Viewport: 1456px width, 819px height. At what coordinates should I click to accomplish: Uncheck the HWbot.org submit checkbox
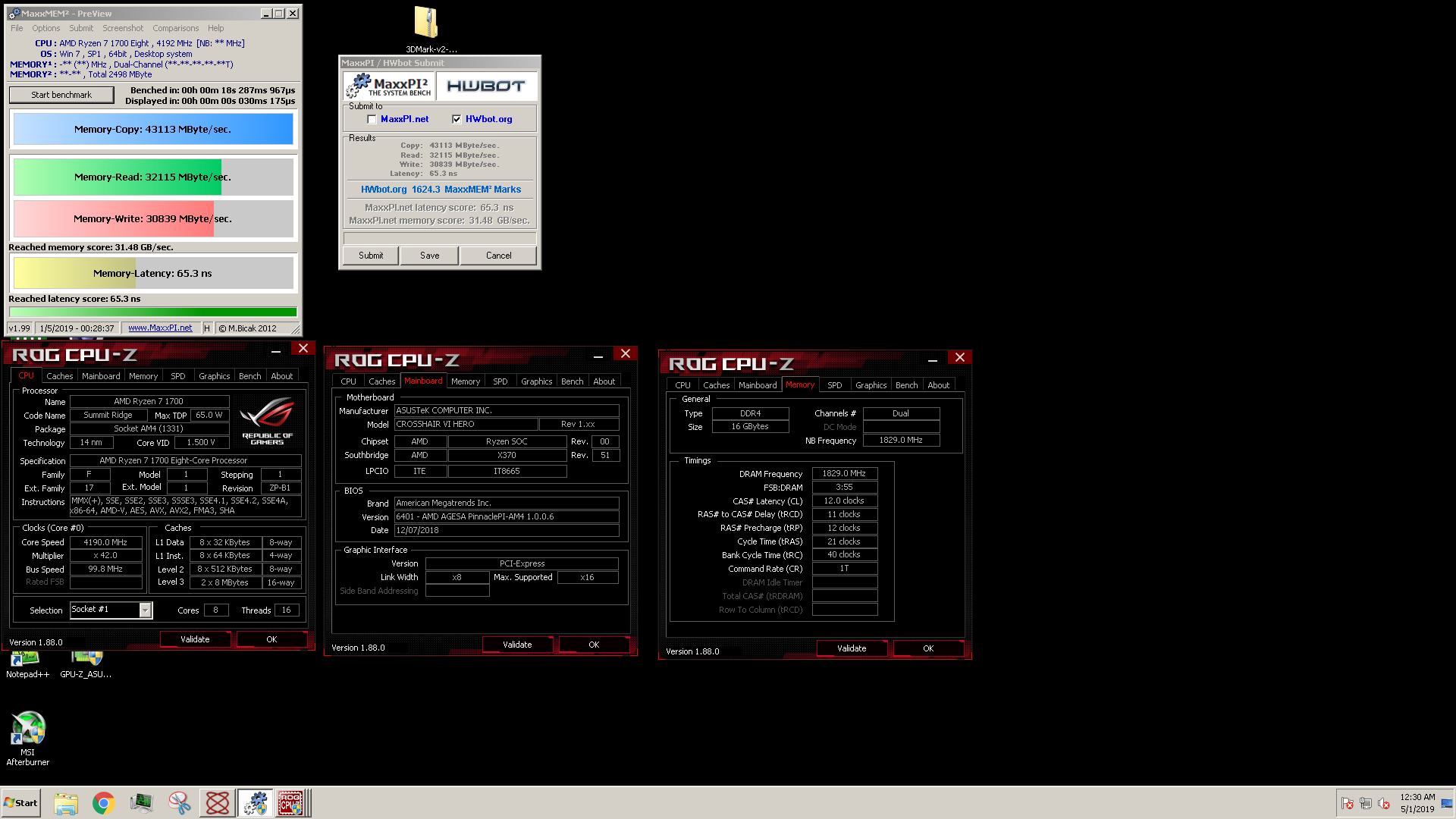457,119
